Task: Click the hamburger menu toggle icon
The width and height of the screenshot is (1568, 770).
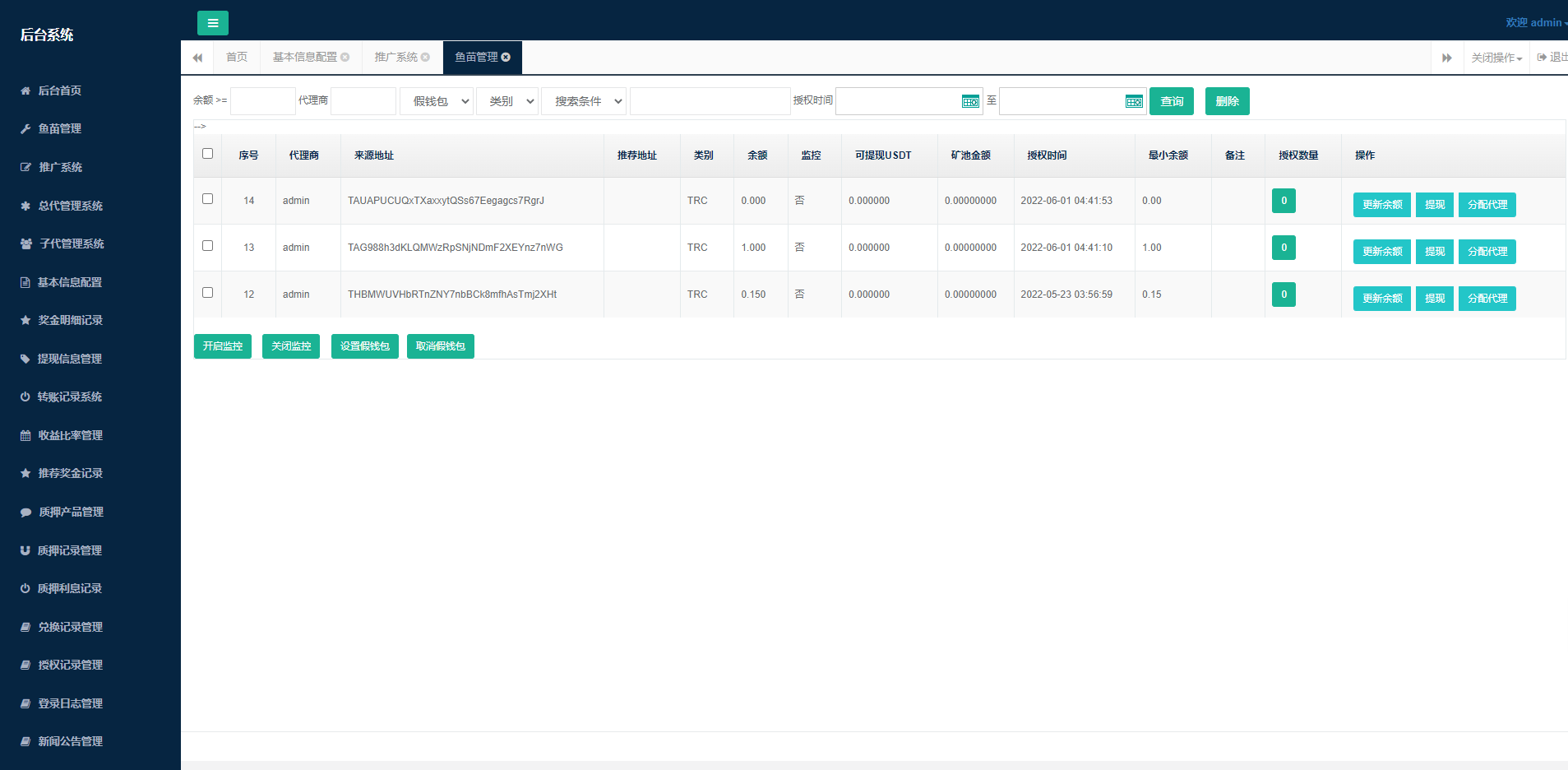Action: 212,23
